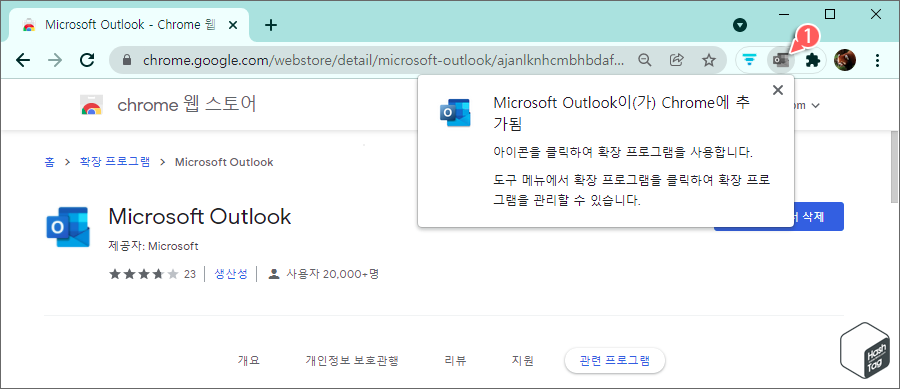Click the Outlook icon in the popup
The height and width of the screenshot is (389, 900).
click(x=455, y=112)
